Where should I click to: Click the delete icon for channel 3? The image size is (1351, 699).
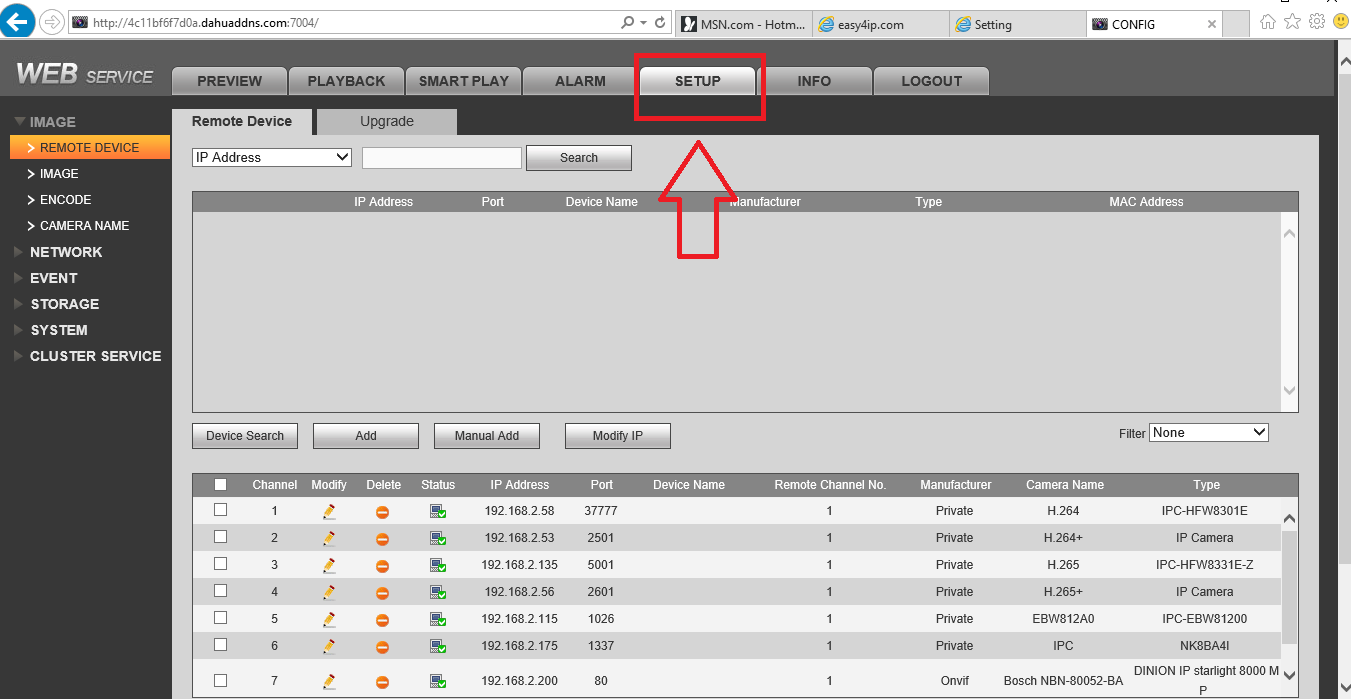[x=382, y=565]
